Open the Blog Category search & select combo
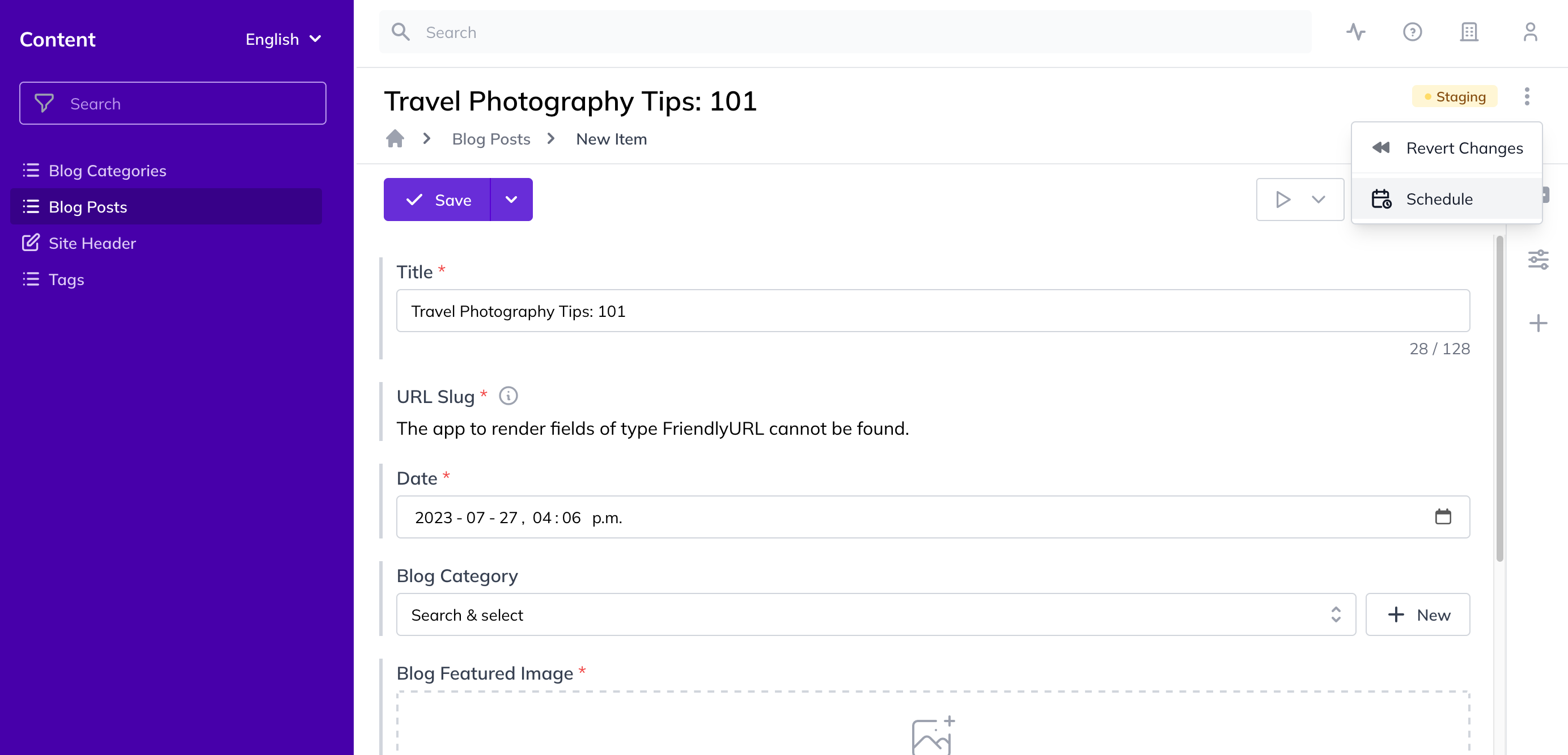Screen dimensions: 1568x755 (875, 614)
